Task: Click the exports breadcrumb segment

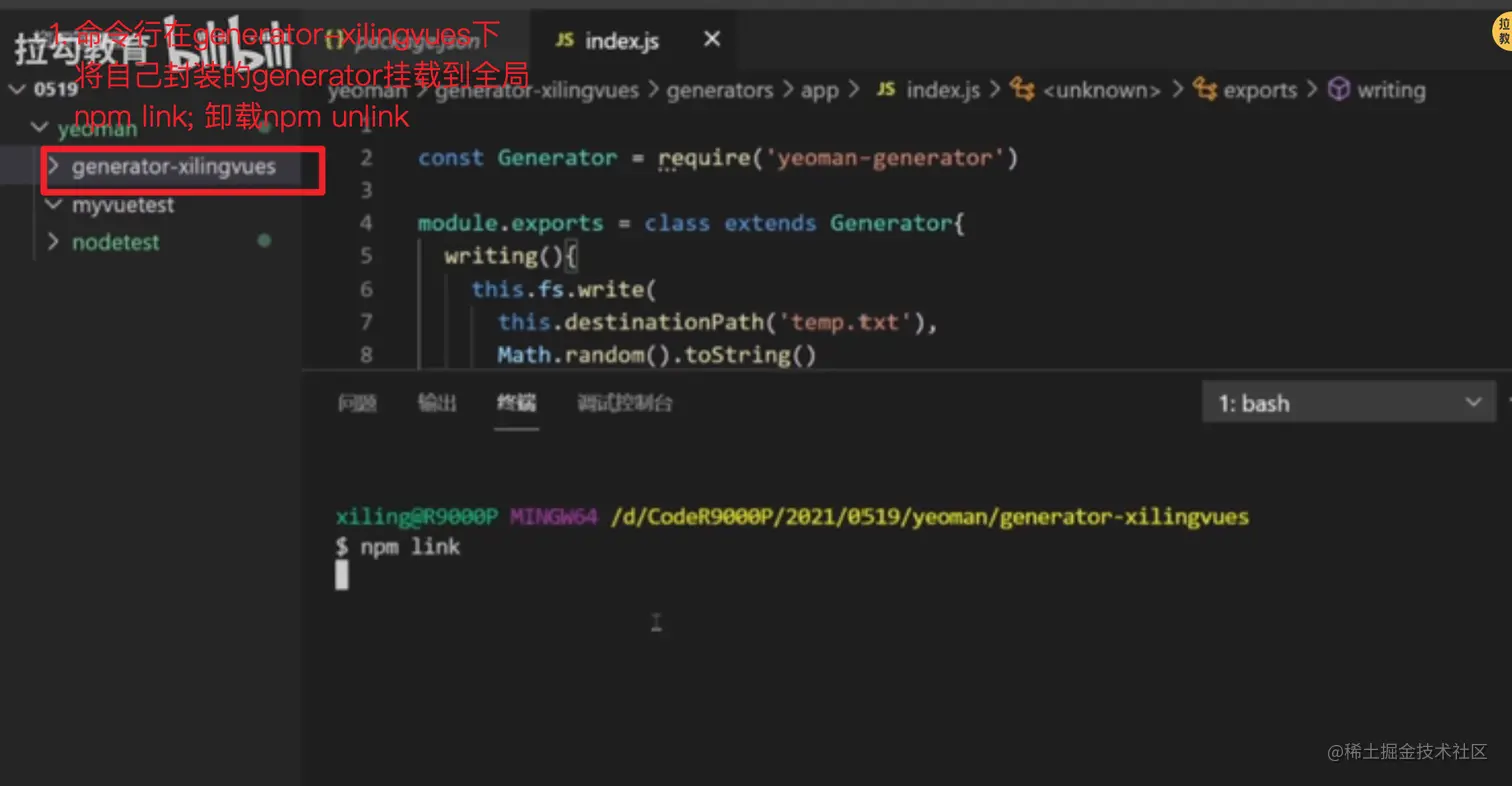Action: [1260, 90]
